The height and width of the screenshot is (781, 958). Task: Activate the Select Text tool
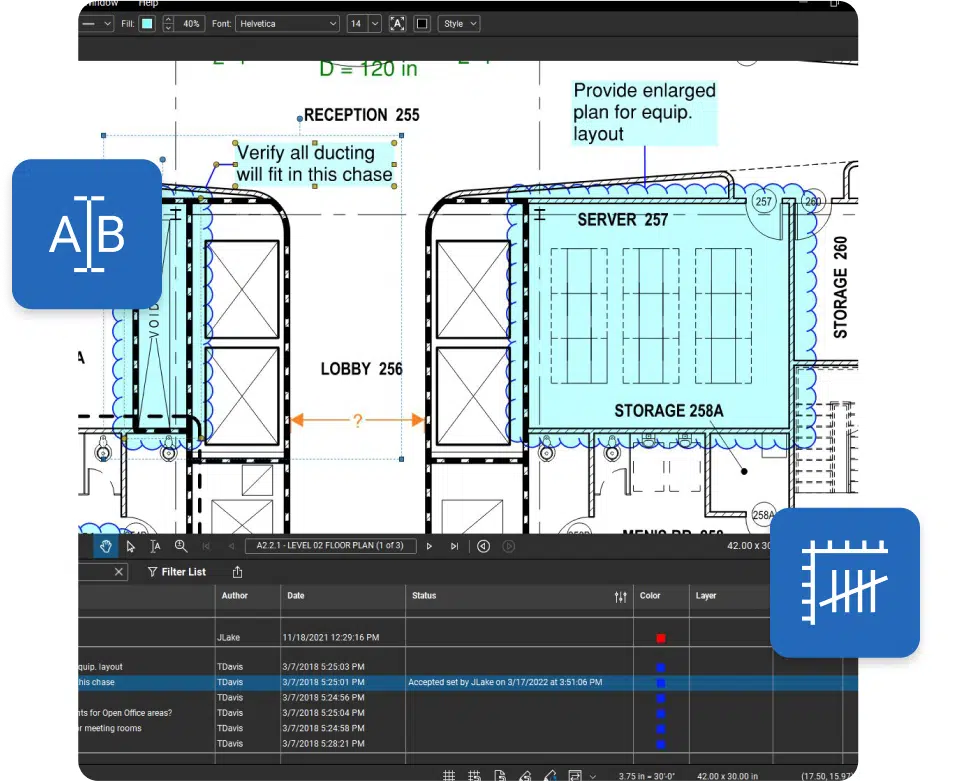(x=156, y=546)
